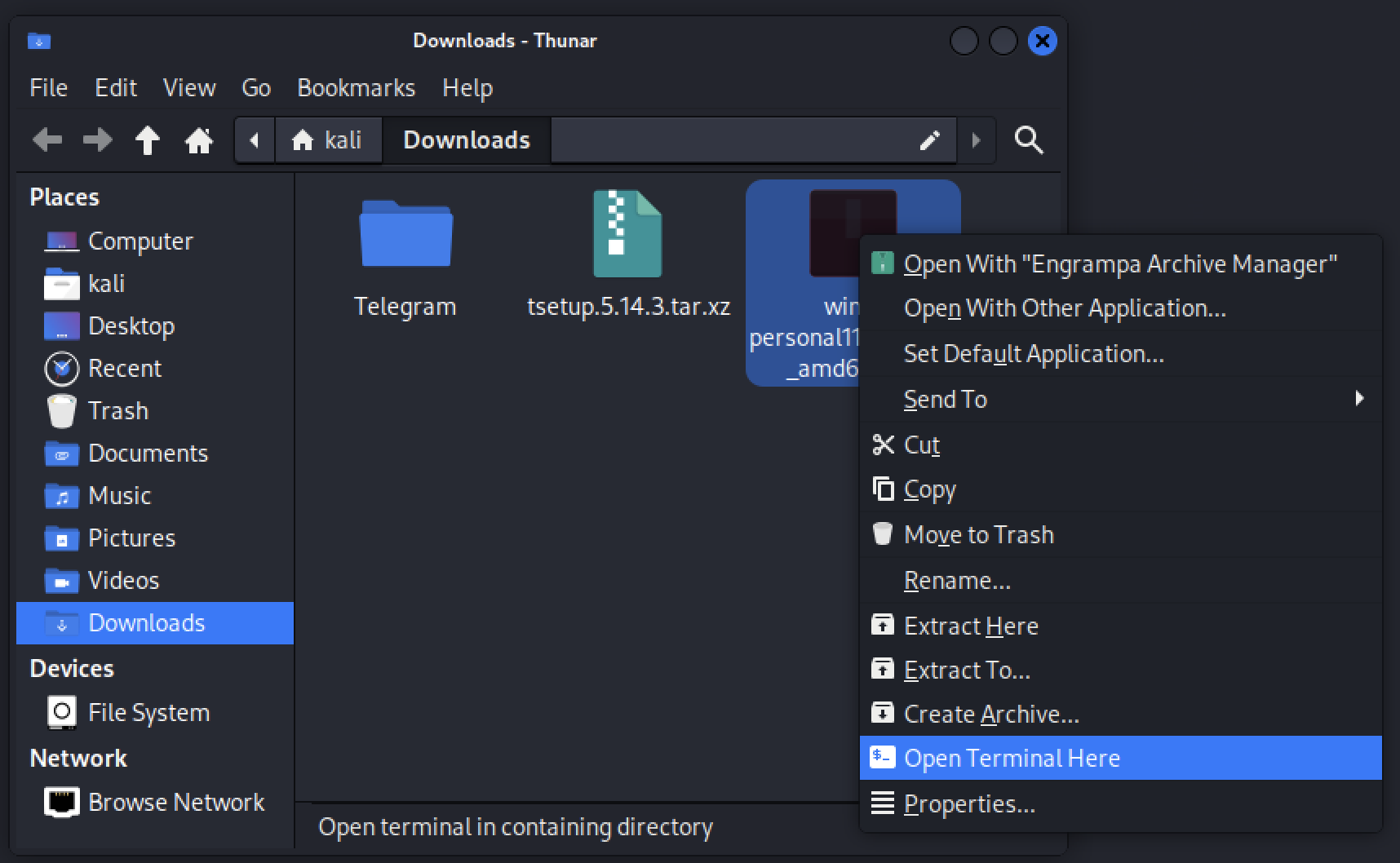This screenshot has width=1400, height=863.
Task: Go to parent folder with up arrow
Action: (148, 140)
